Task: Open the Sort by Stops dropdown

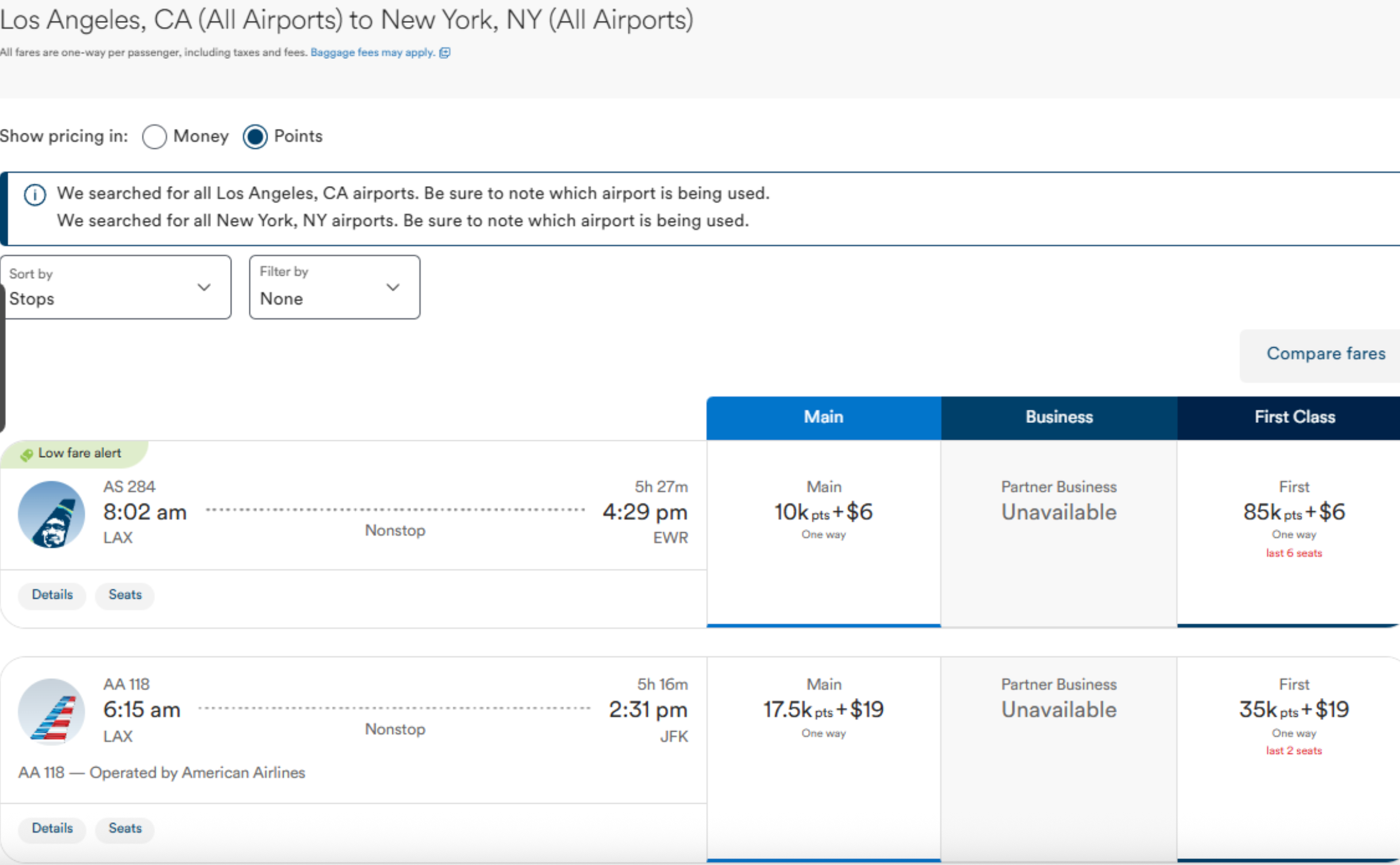Action: (115, 287)
